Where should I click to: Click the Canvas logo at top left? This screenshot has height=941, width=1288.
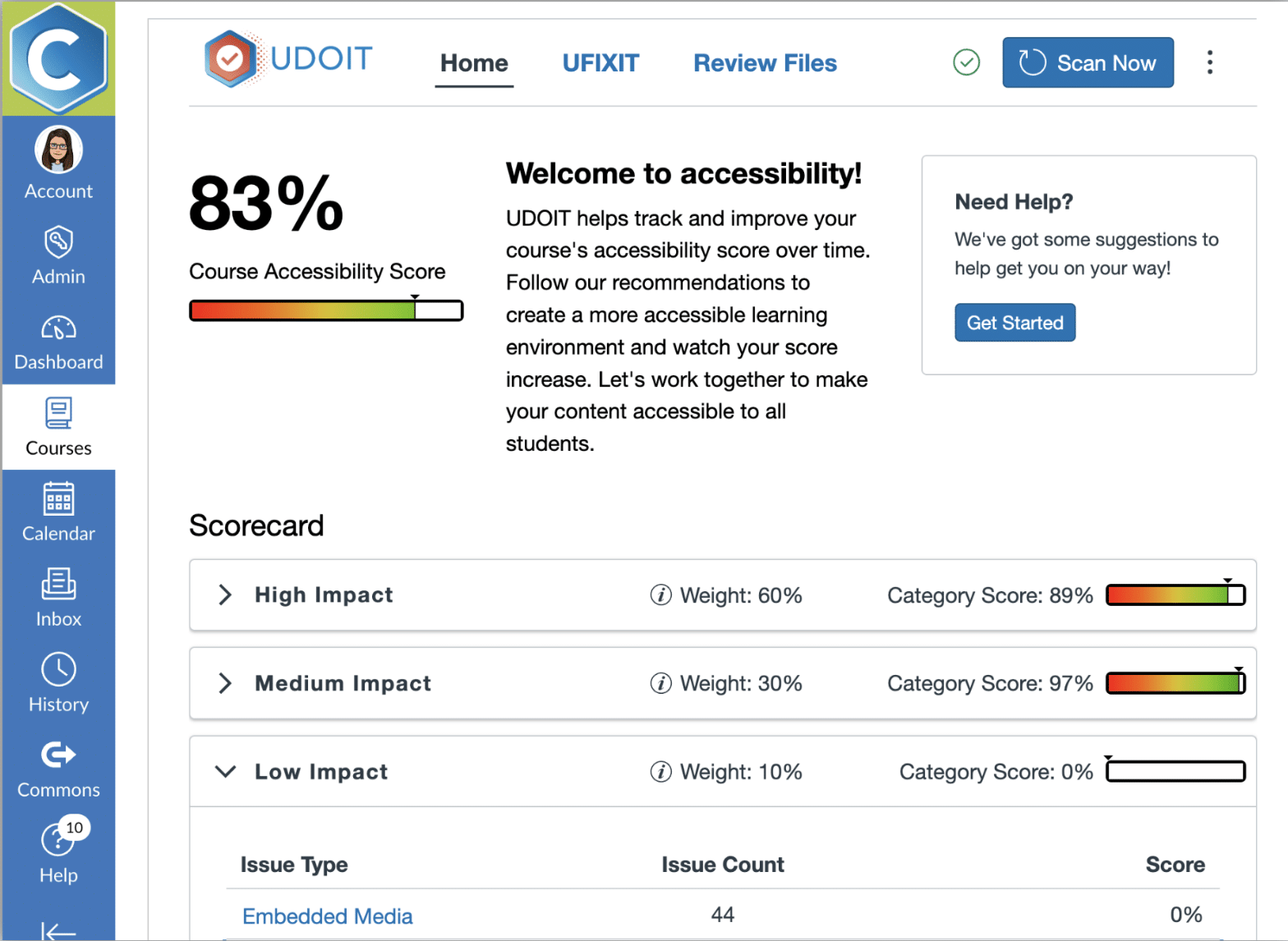tap(58, 58)
